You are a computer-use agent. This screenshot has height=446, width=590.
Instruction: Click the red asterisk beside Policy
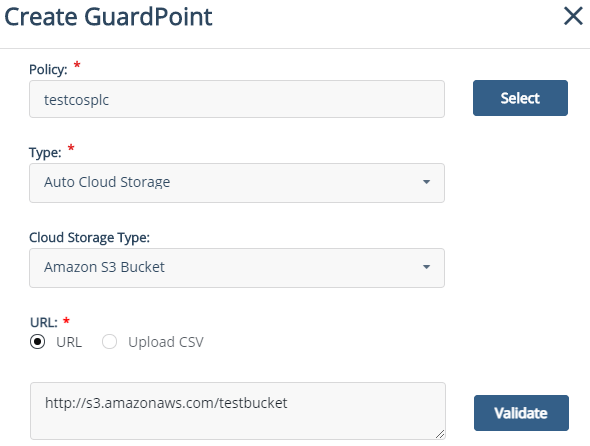coord(77,65)
